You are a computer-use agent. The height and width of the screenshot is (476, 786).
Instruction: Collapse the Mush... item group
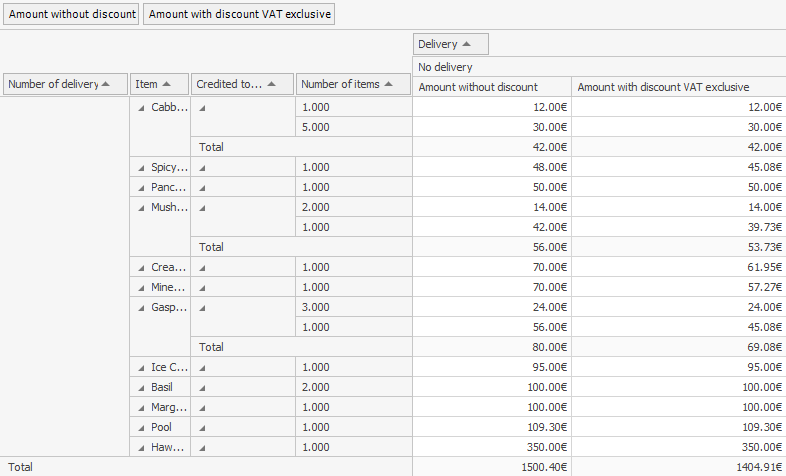[x=141, y=207]
